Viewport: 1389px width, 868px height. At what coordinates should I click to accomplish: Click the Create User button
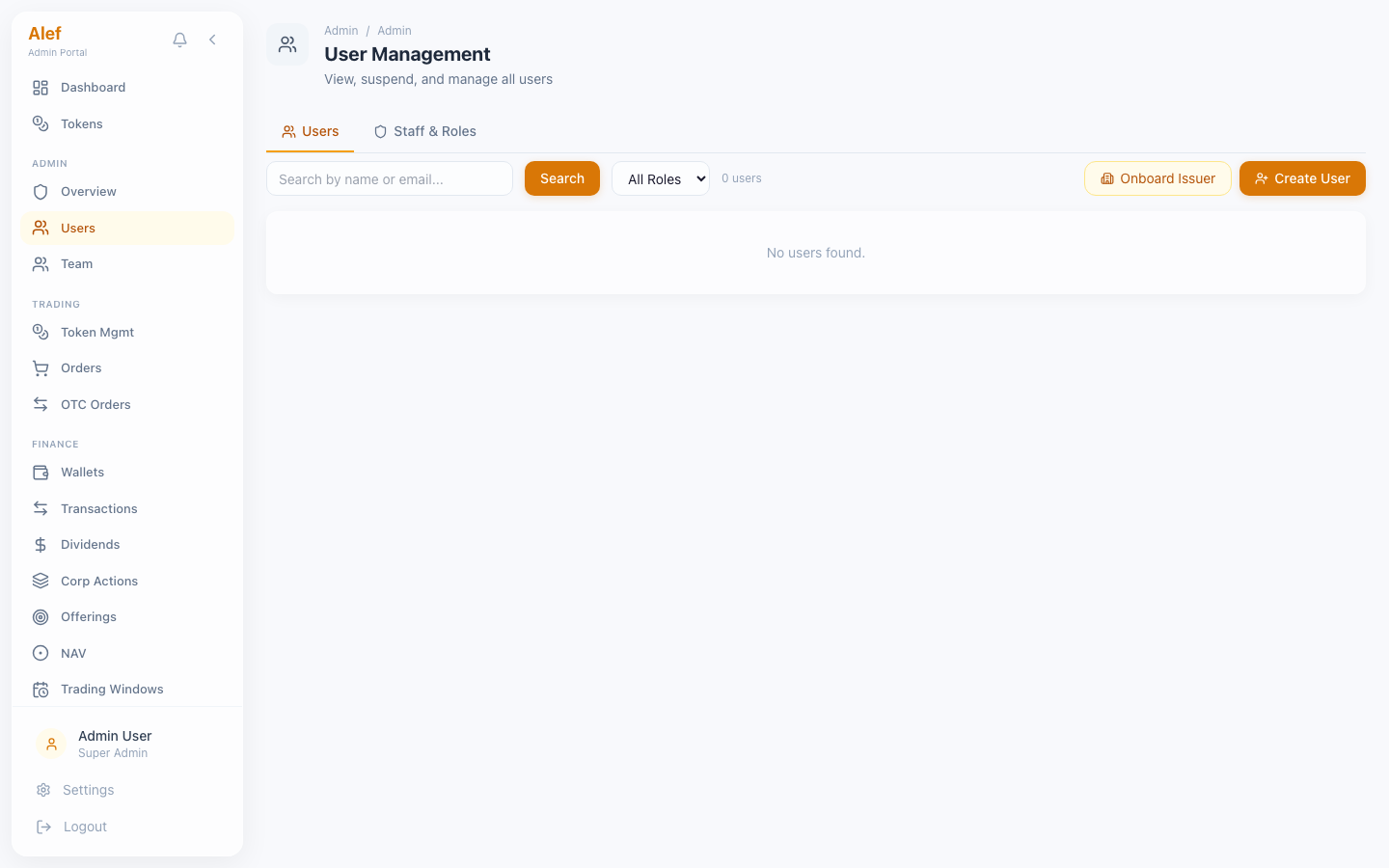coord(1302,178)
